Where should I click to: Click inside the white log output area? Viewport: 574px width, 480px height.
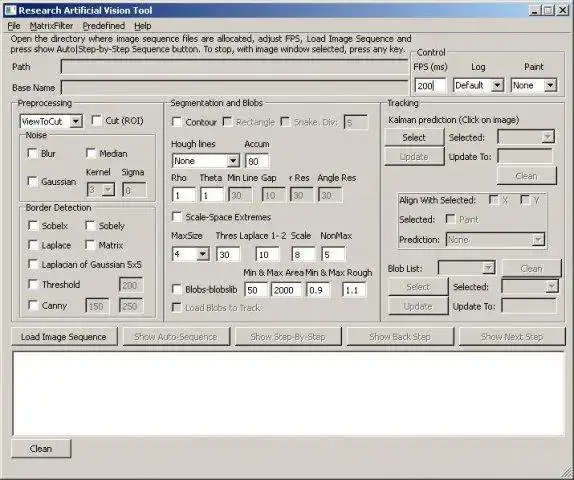288,394
